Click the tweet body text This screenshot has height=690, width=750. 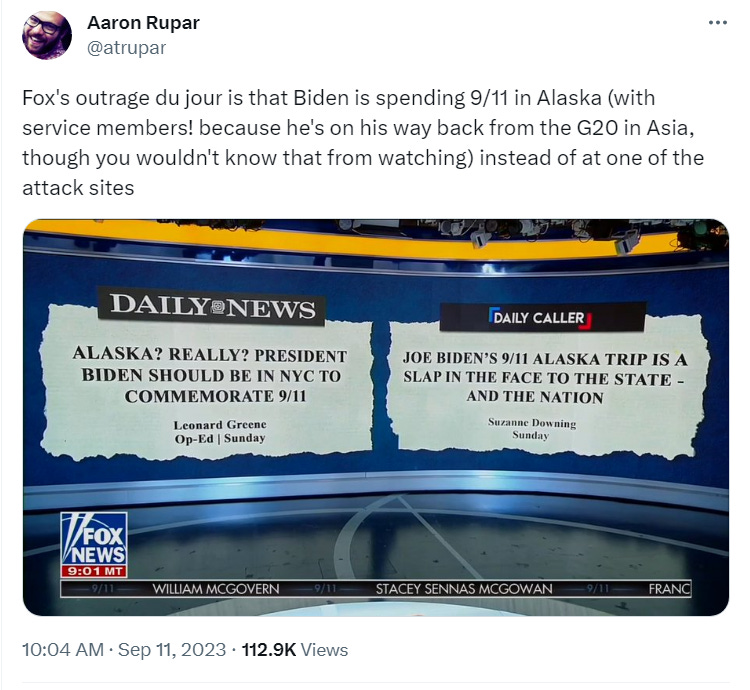coord(363,142)
